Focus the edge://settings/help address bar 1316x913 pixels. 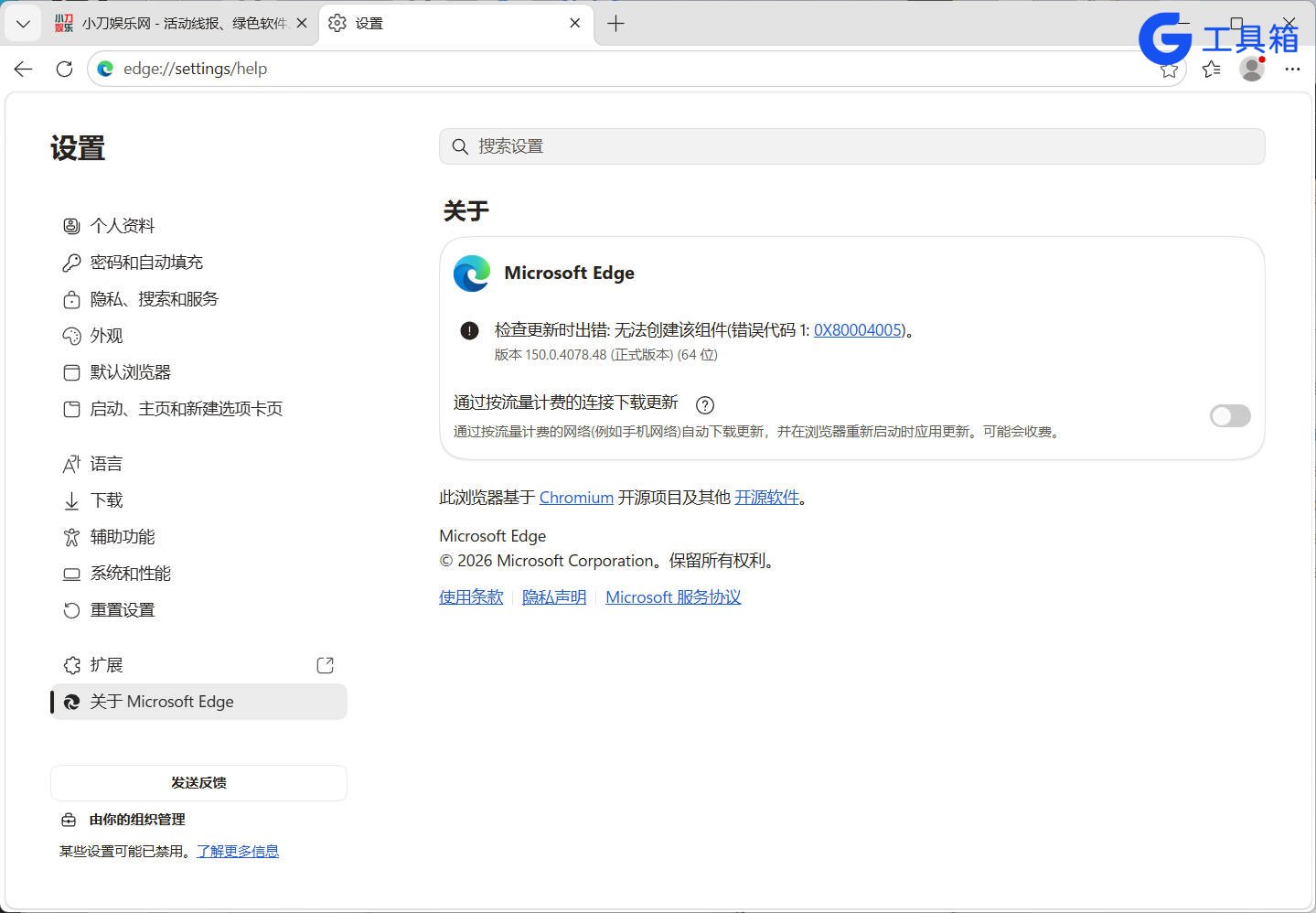636,69
